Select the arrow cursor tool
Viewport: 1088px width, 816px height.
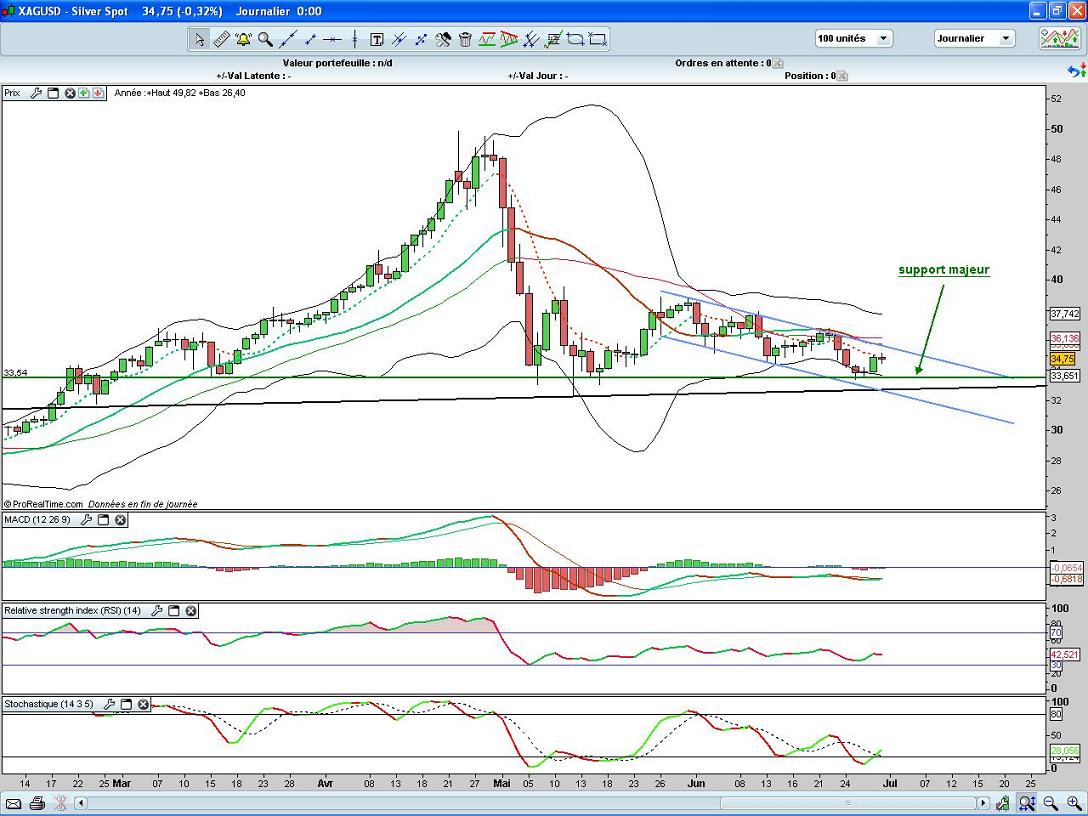(x=199, y=39)
